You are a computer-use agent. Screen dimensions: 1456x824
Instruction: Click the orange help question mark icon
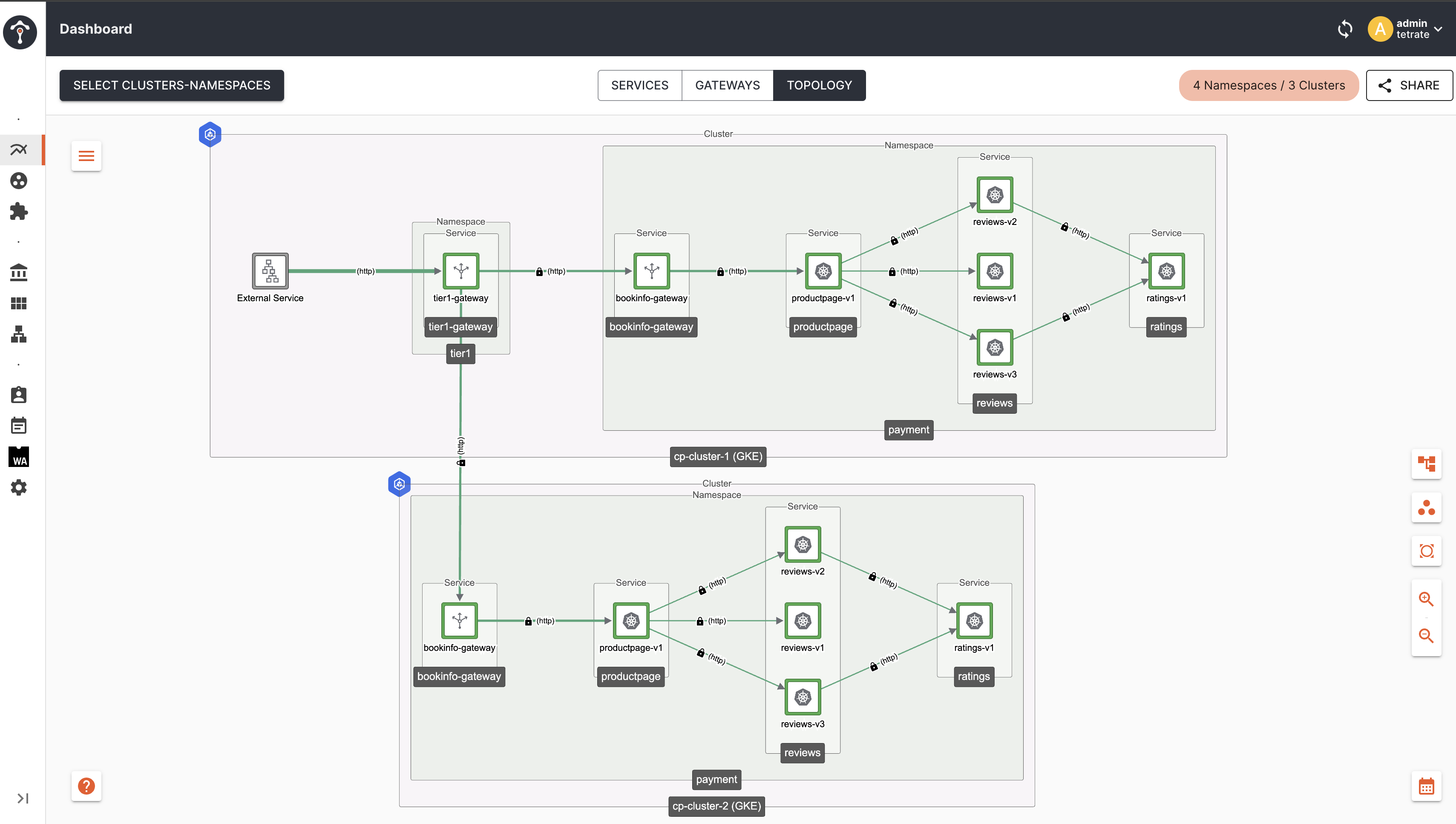click(86, 786)
